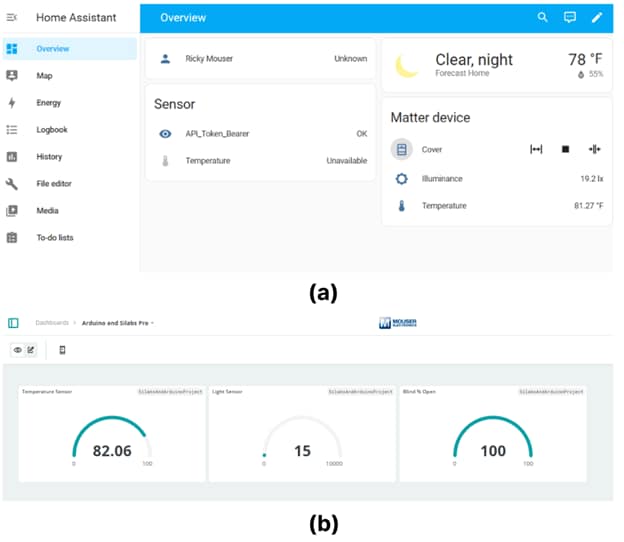Click the Sensor card title
Viewport: 624px width, 542px height.
pos(174,104)
